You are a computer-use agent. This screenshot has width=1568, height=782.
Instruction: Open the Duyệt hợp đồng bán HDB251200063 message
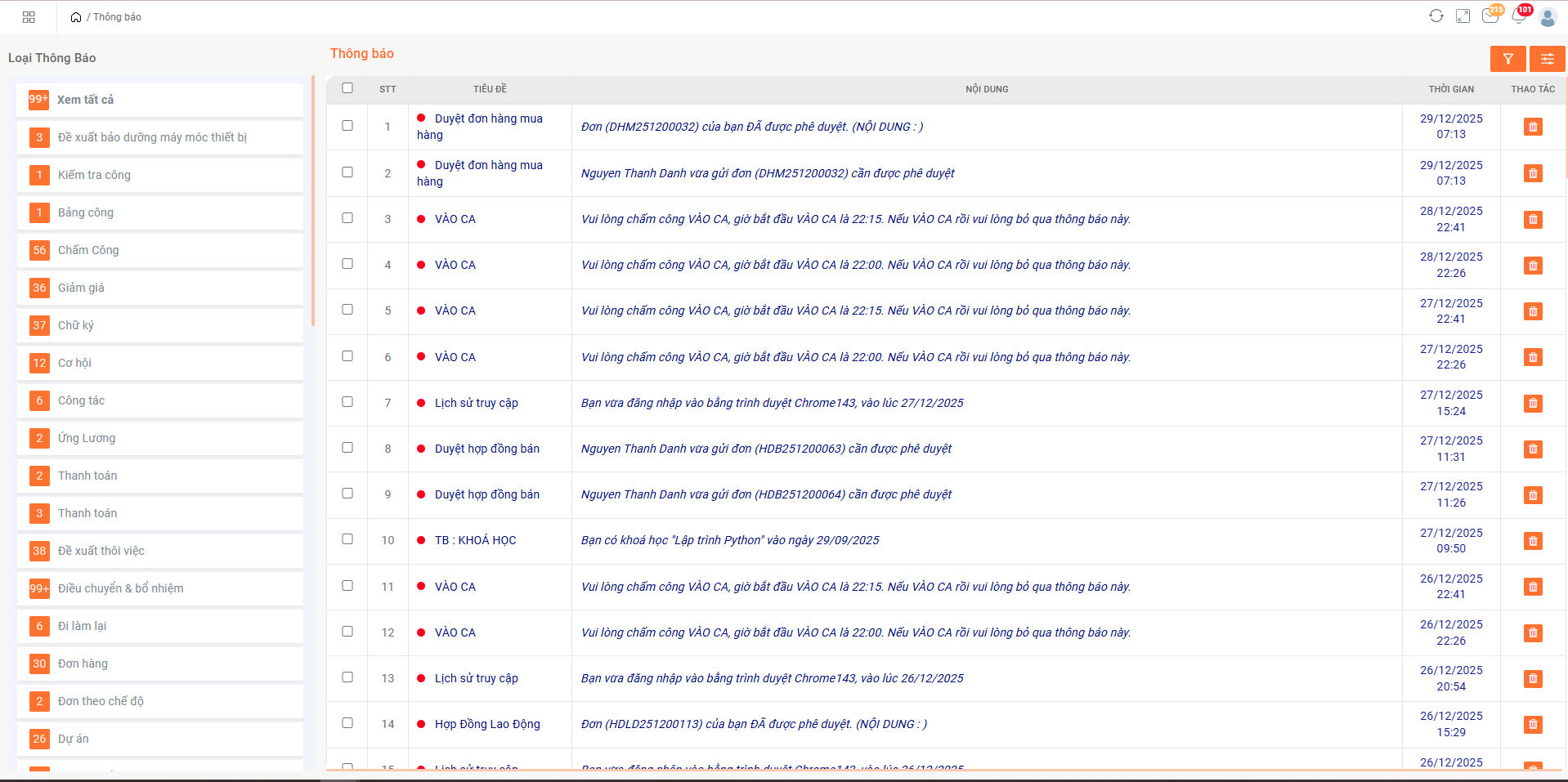[x=766, y=449]
